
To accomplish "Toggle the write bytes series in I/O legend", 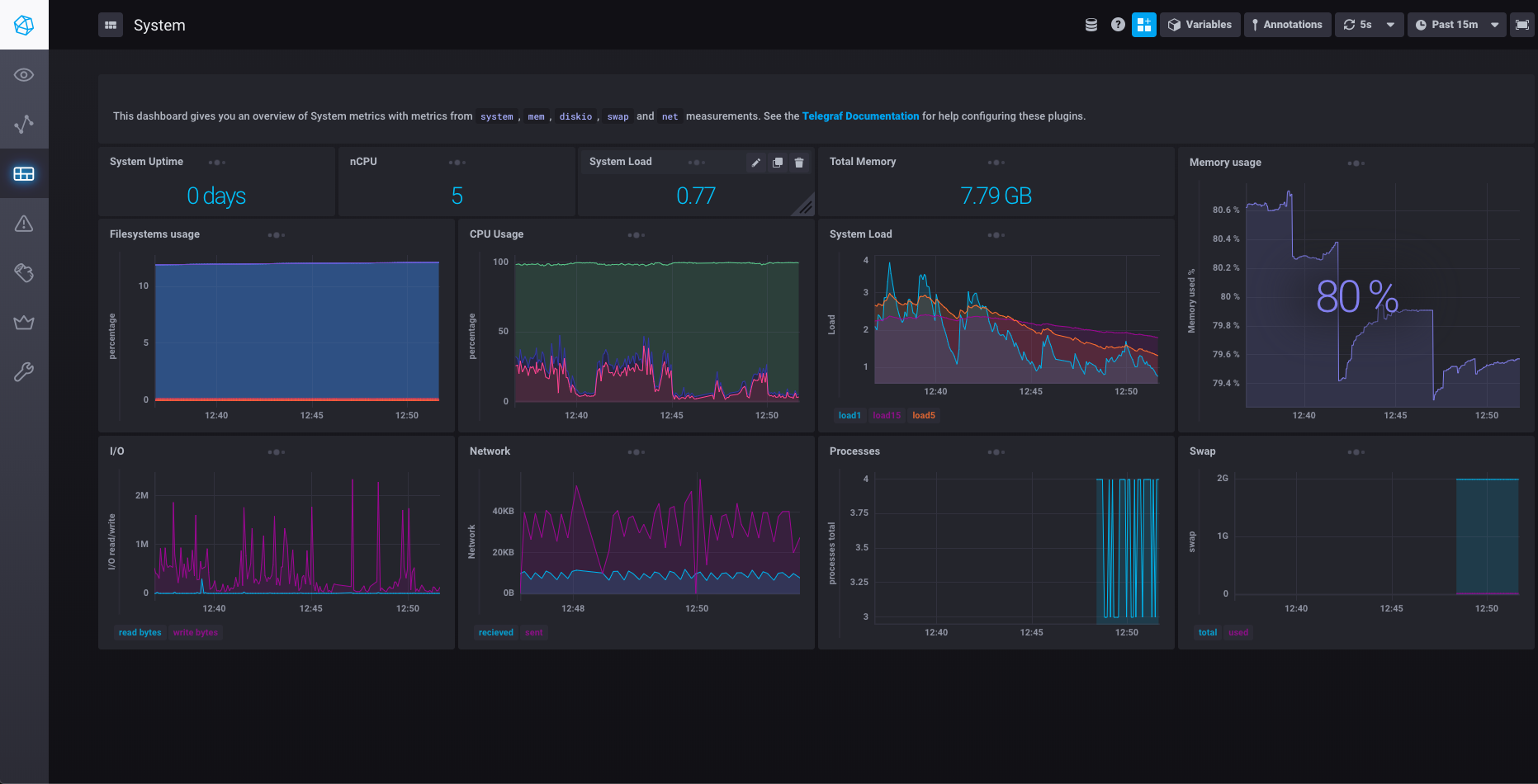I will [x=196, y=632].
